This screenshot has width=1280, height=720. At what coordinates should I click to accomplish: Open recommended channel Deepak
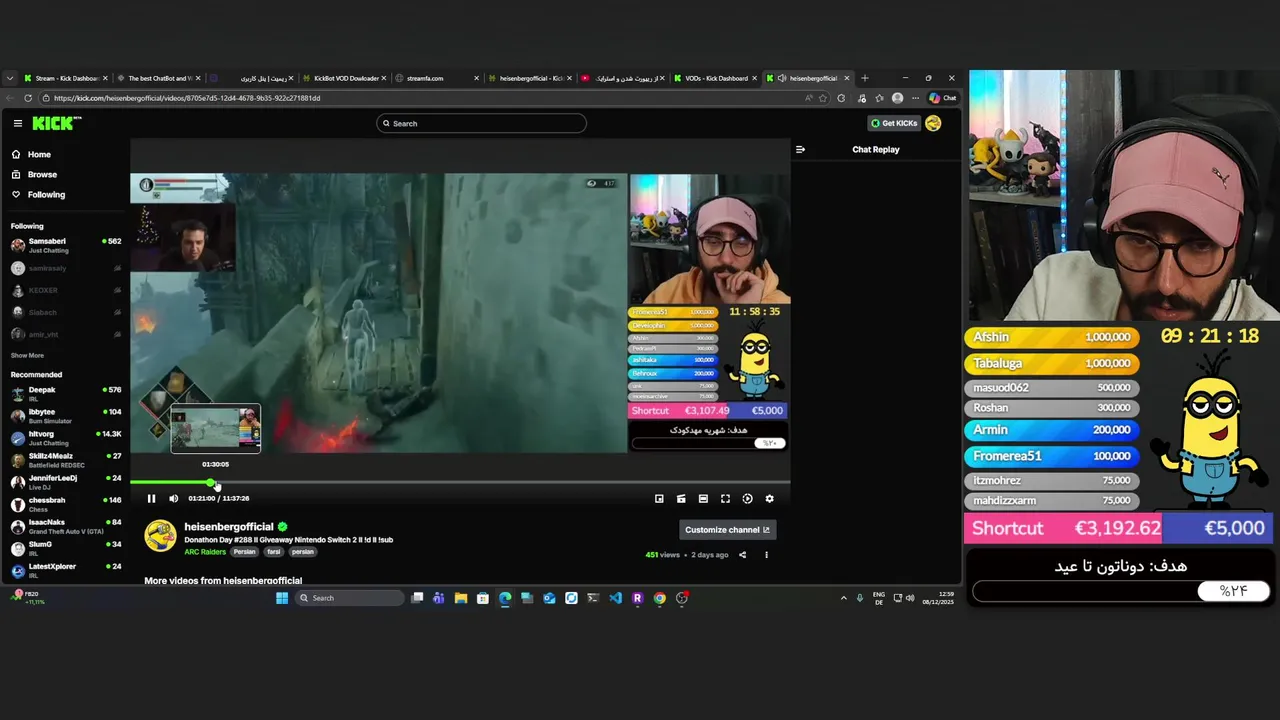point(66,393)
